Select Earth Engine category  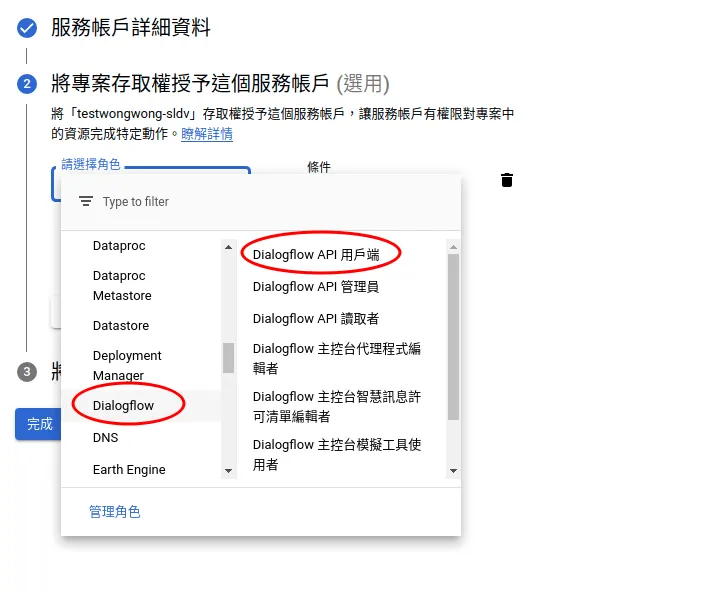pos(129,470)
